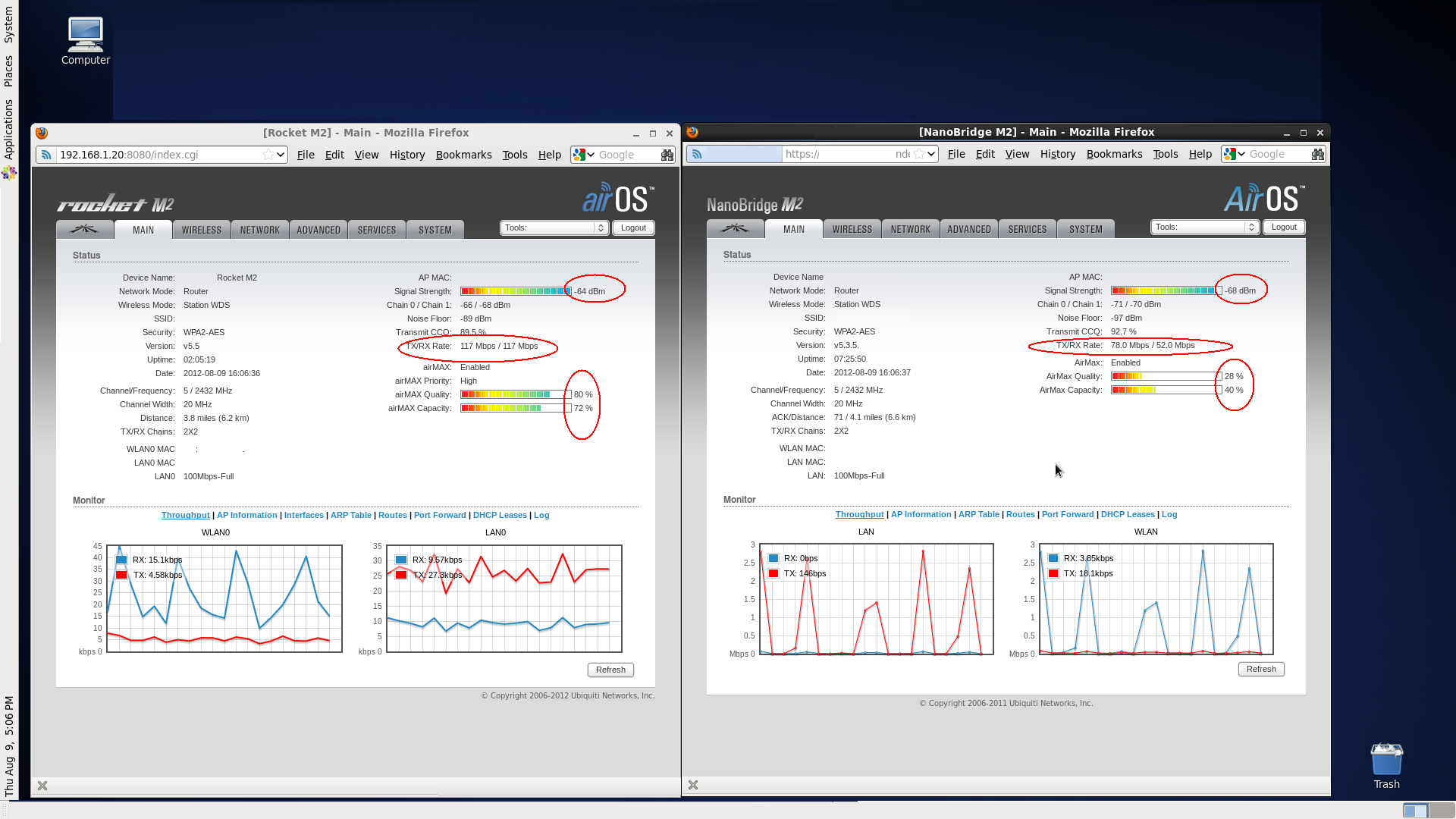
Task: Switch to WIRELESS tab in Rocket M2
Action: point(202,230)
